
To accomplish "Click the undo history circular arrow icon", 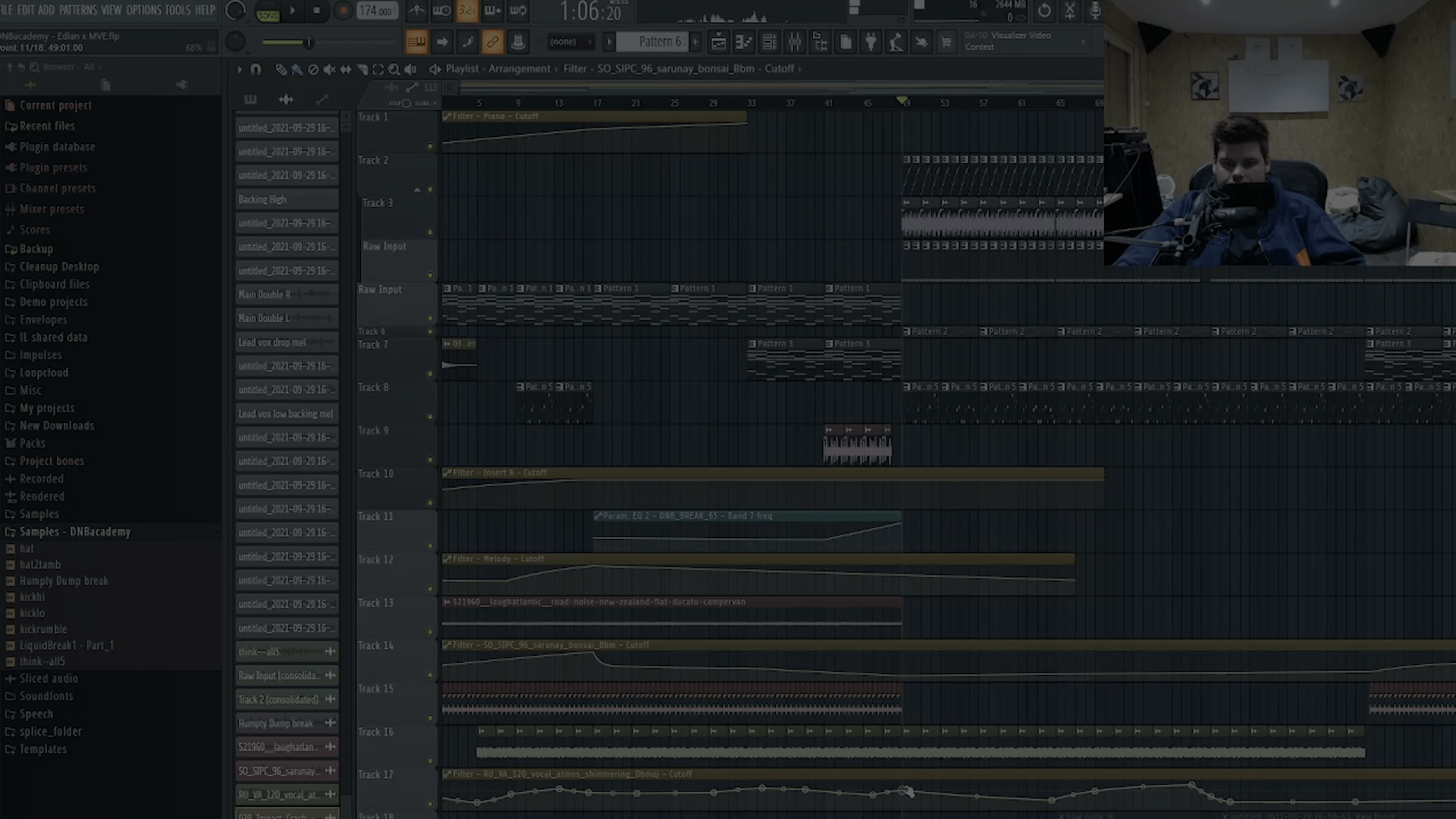I will [1044, 11].
